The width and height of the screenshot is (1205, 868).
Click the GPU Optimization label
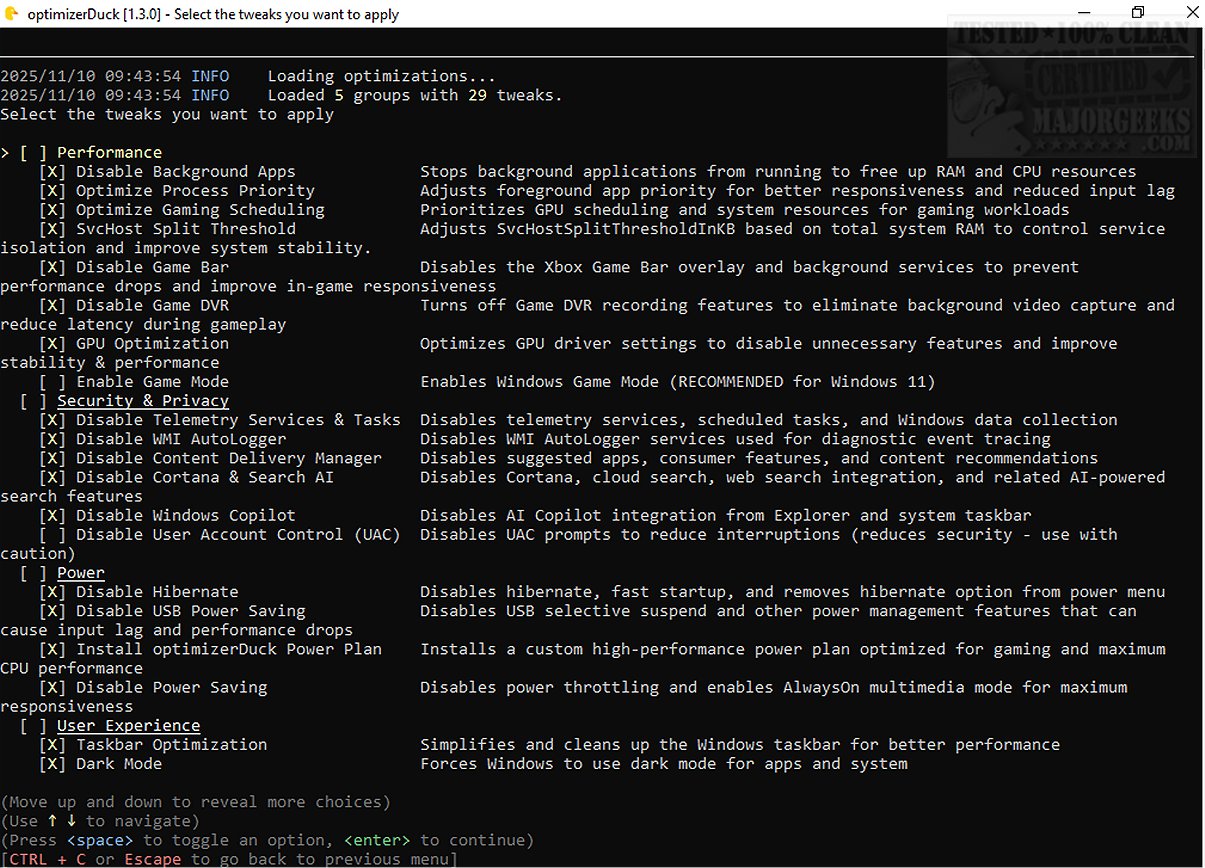tap(152, 343)
